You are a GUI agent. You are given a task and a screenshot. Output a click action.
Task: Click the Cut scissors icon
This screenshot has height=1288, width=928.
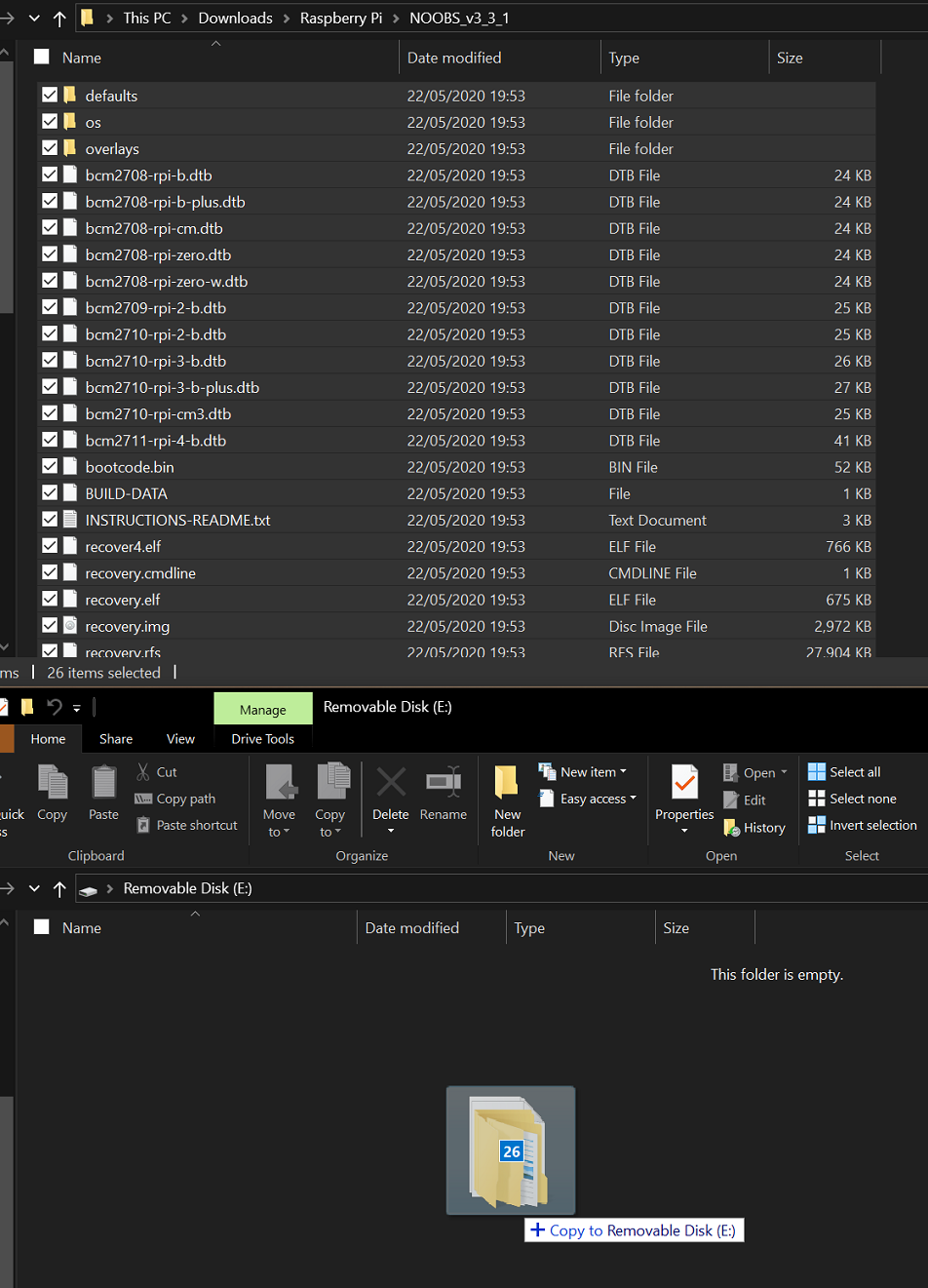click(x=143, y=772)
